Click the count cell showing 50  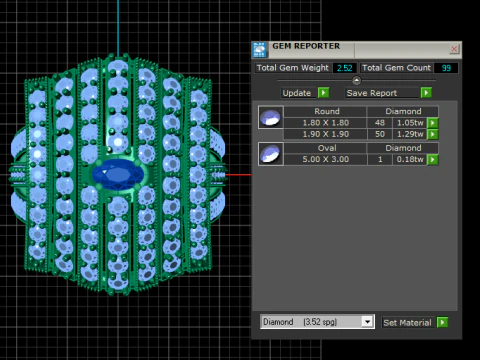[x=380, y=134]
